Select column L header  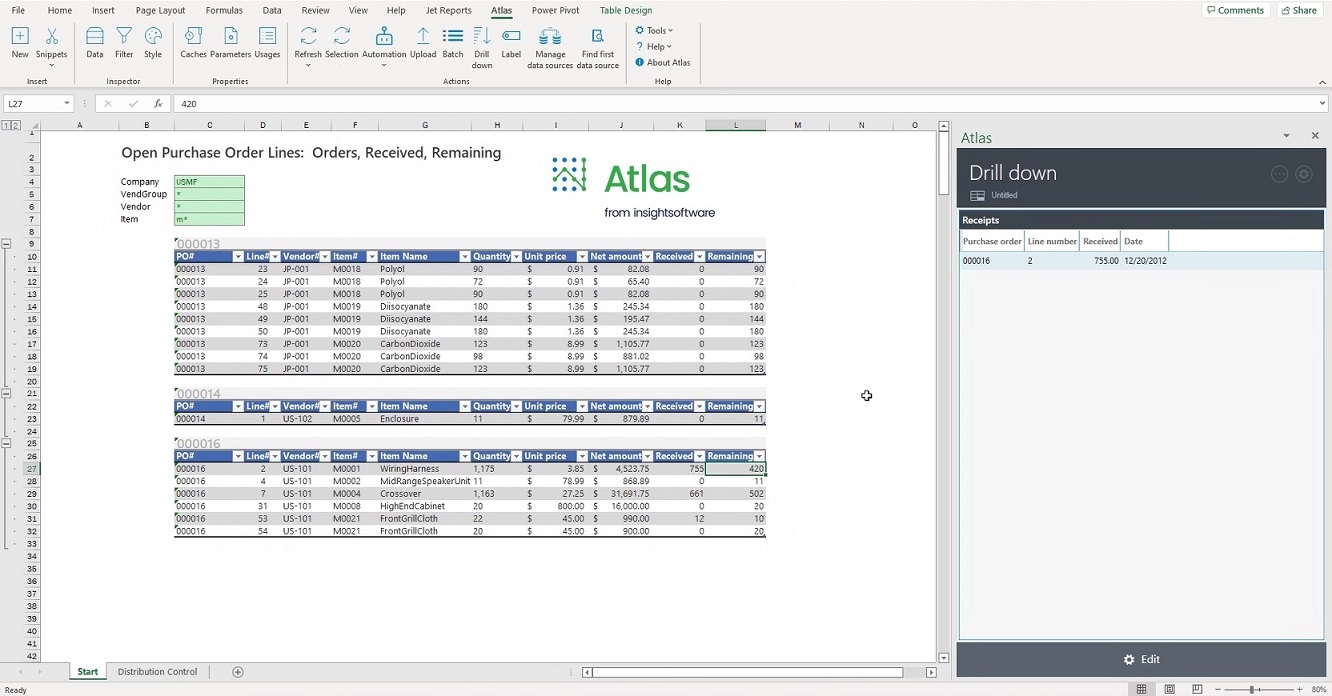(x=736, y=125)
